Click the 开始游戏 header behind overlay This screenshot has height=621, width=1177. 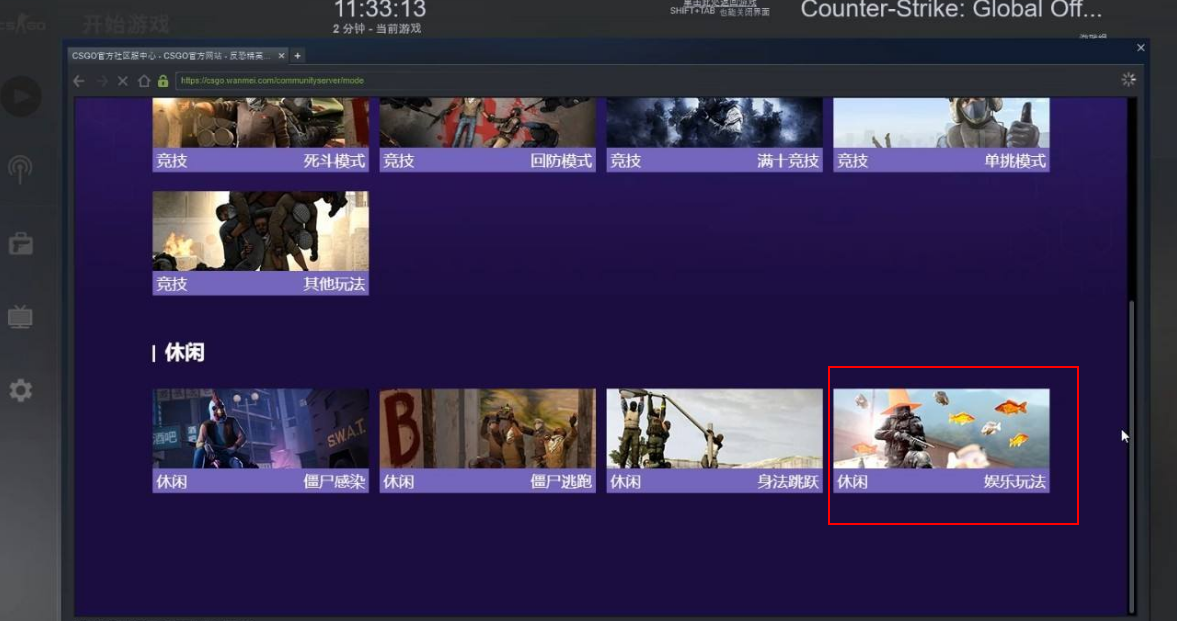(x=125, y=24)
